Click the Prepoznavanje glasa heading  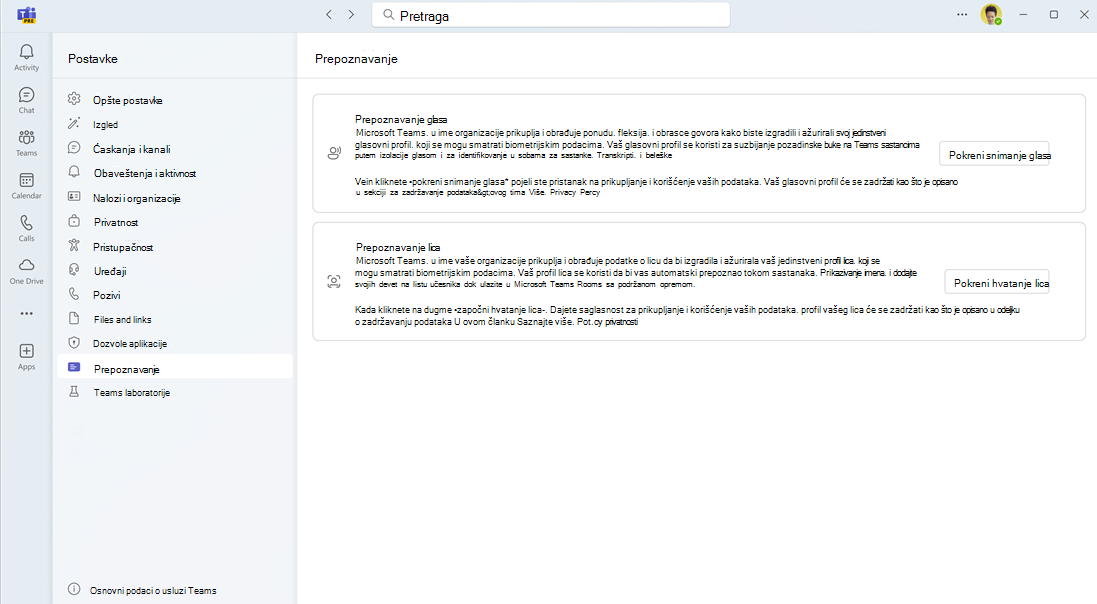pos(401,119)
